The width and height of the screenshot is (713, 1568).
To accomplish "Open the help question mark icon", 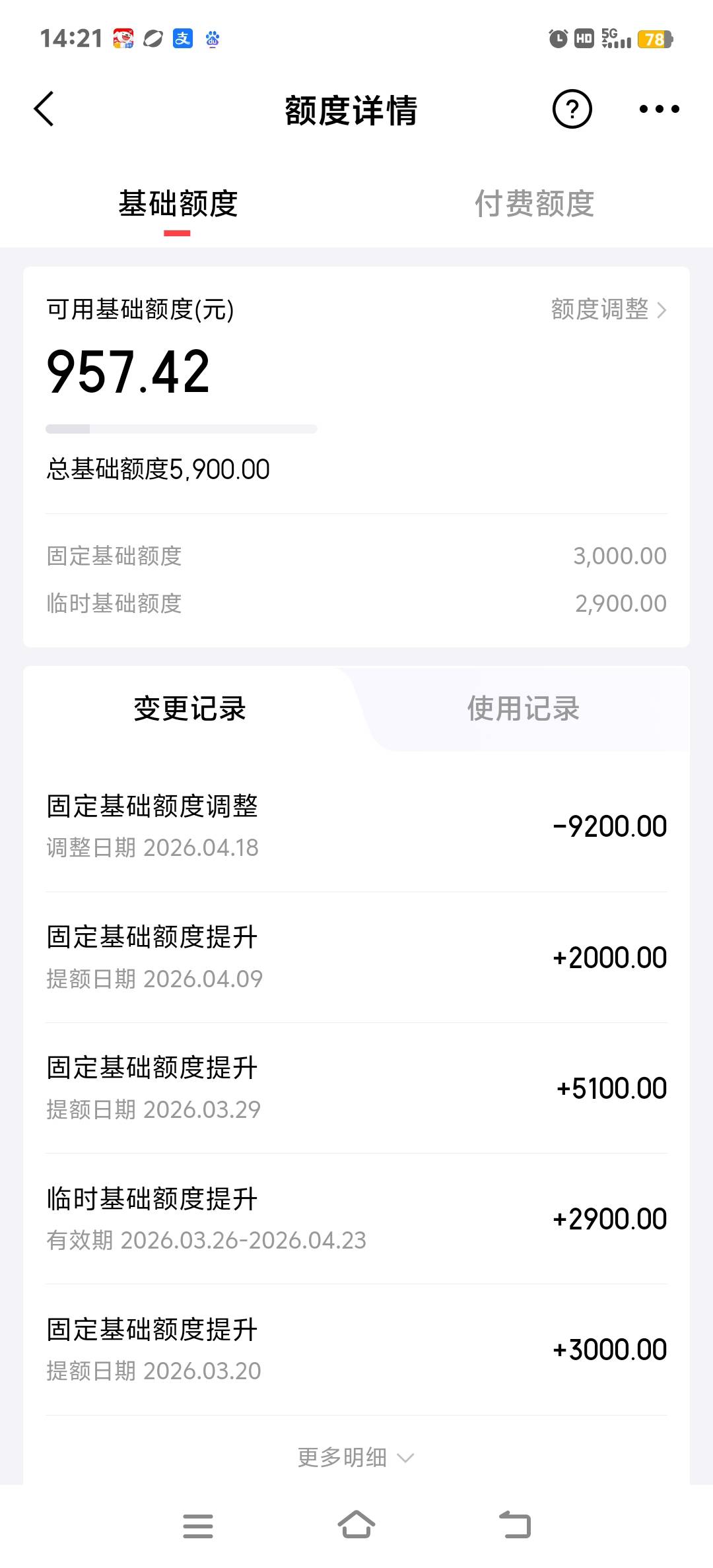I will 572,109.
